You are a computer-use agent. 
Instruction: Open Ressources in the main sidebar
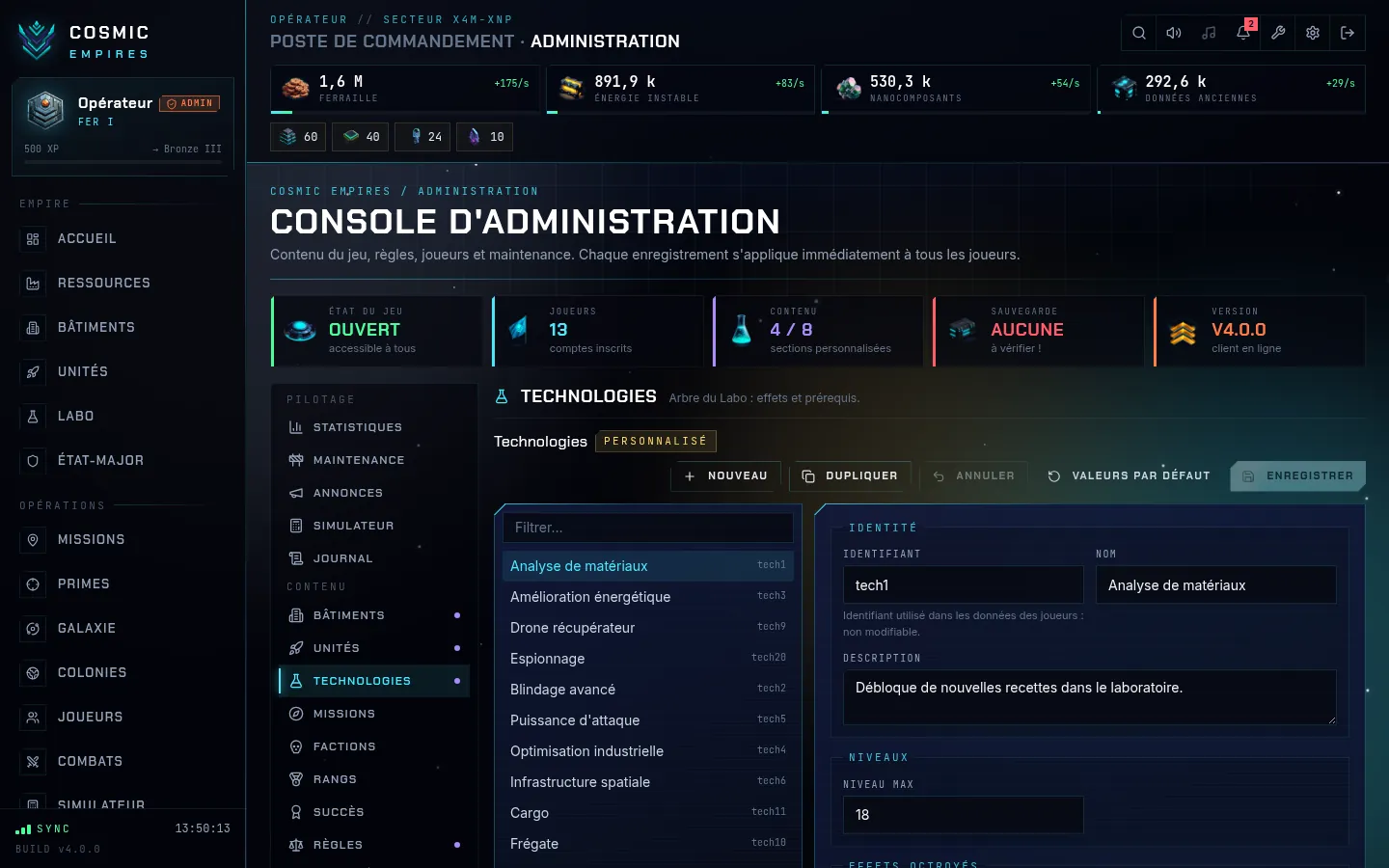123,284
